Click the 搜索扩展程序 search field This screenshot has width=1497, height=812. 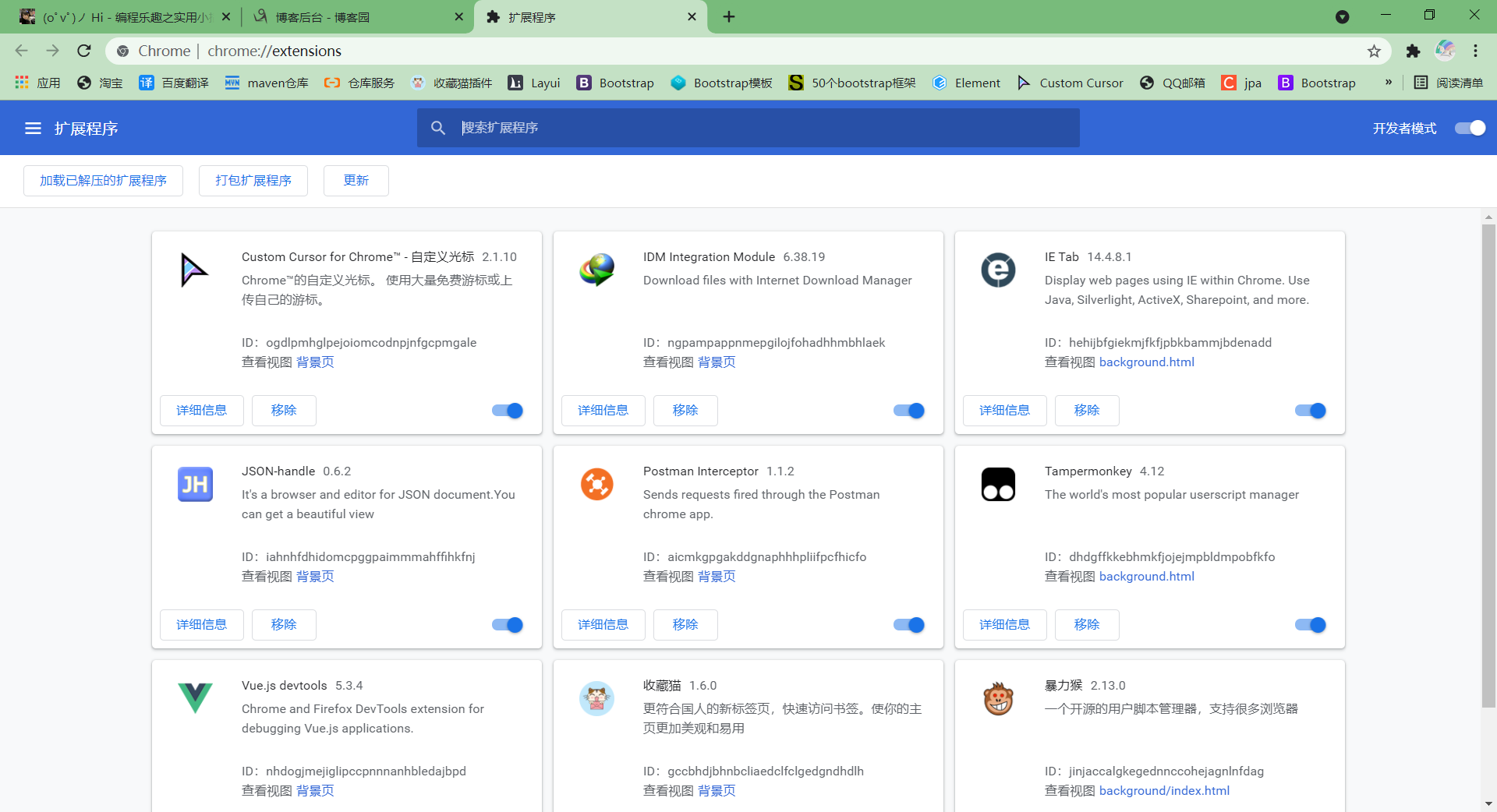(x=748, y=128)
